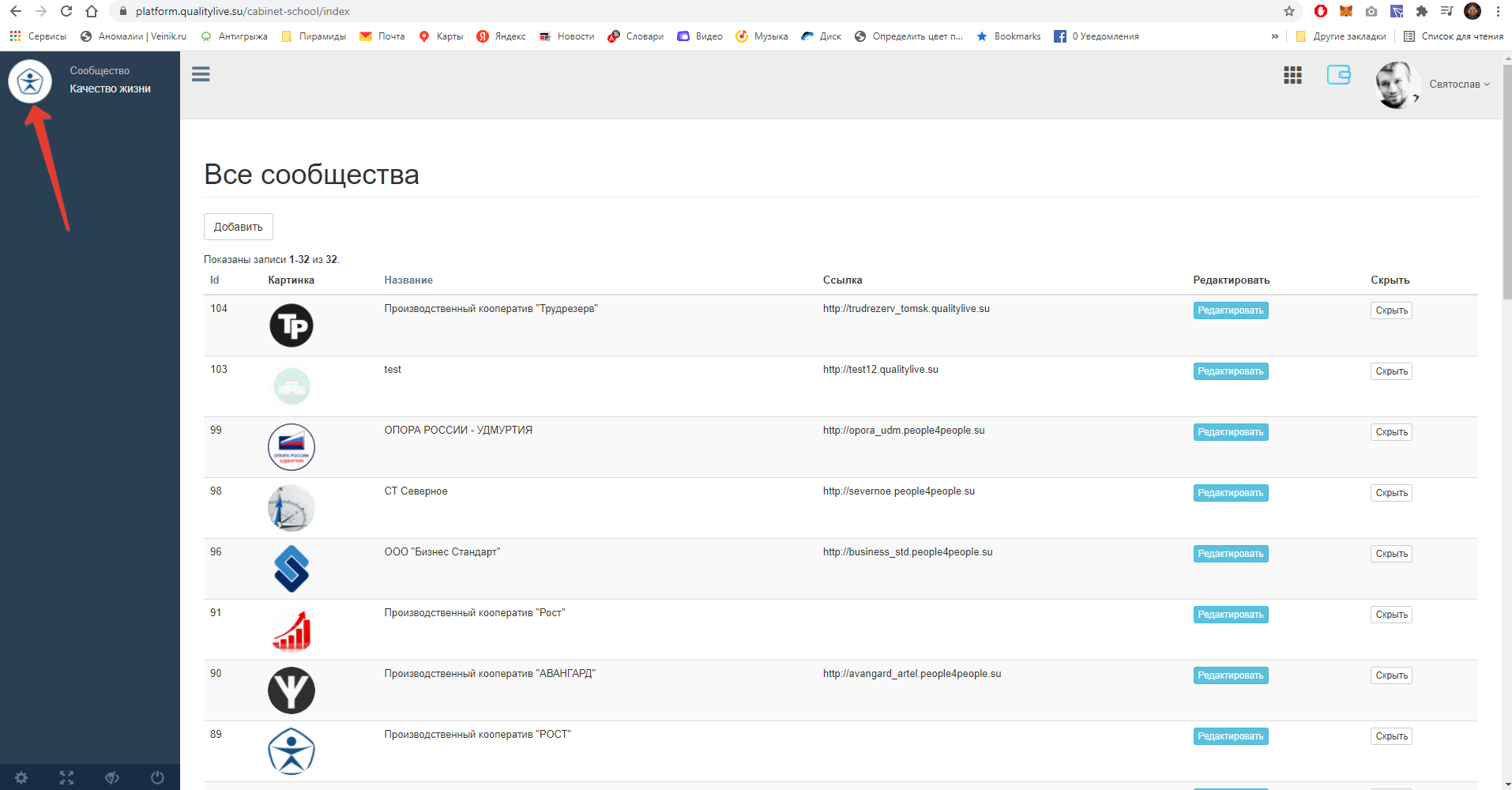Bookmark this page with star icon

pyautogui.click(x=1289, y=11)
